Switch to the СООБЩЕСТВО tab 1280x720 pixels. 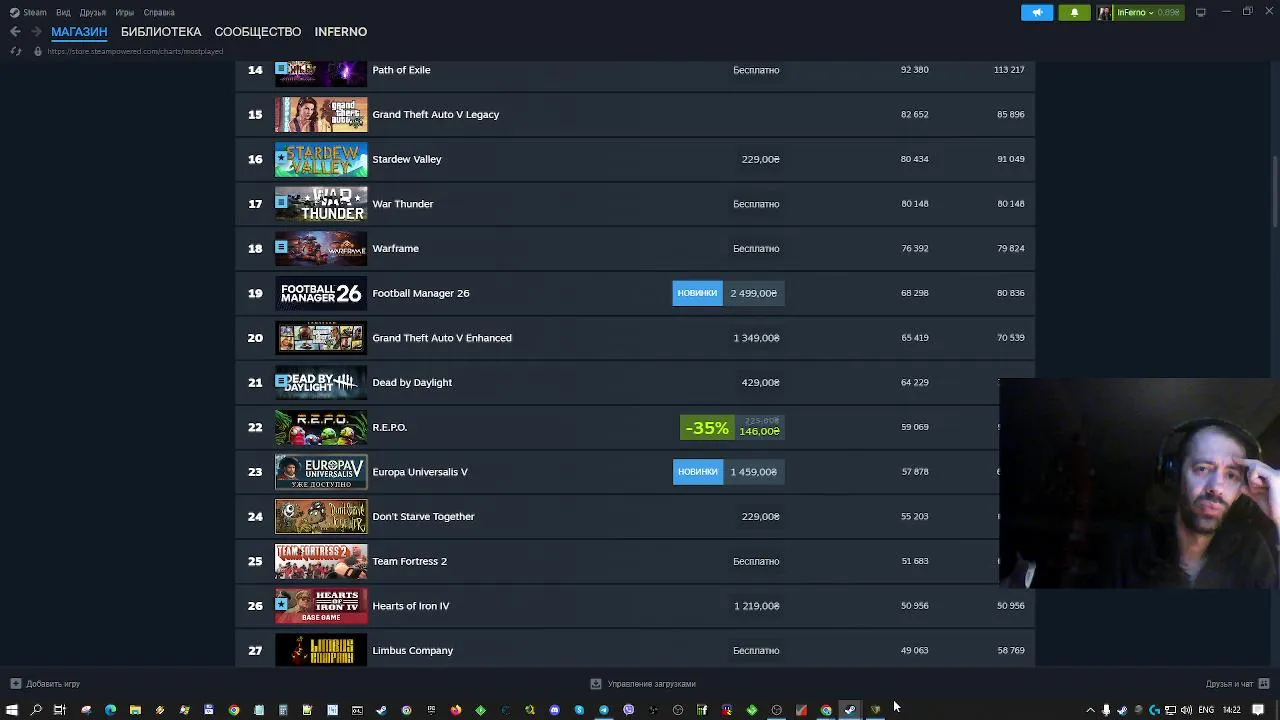coord(257,32)
